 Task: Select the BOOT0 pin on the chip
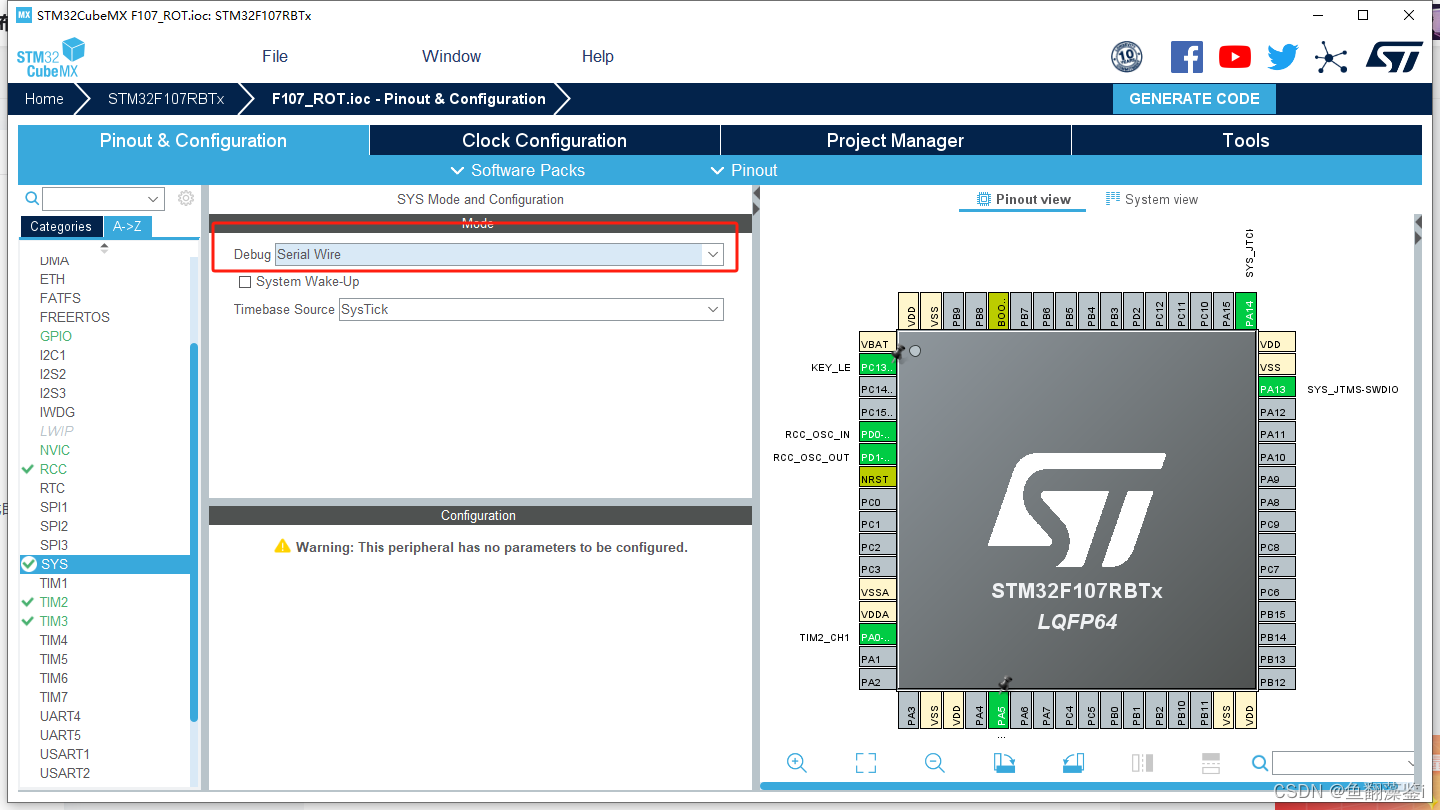pyautogui.click(x=999, y=311)
